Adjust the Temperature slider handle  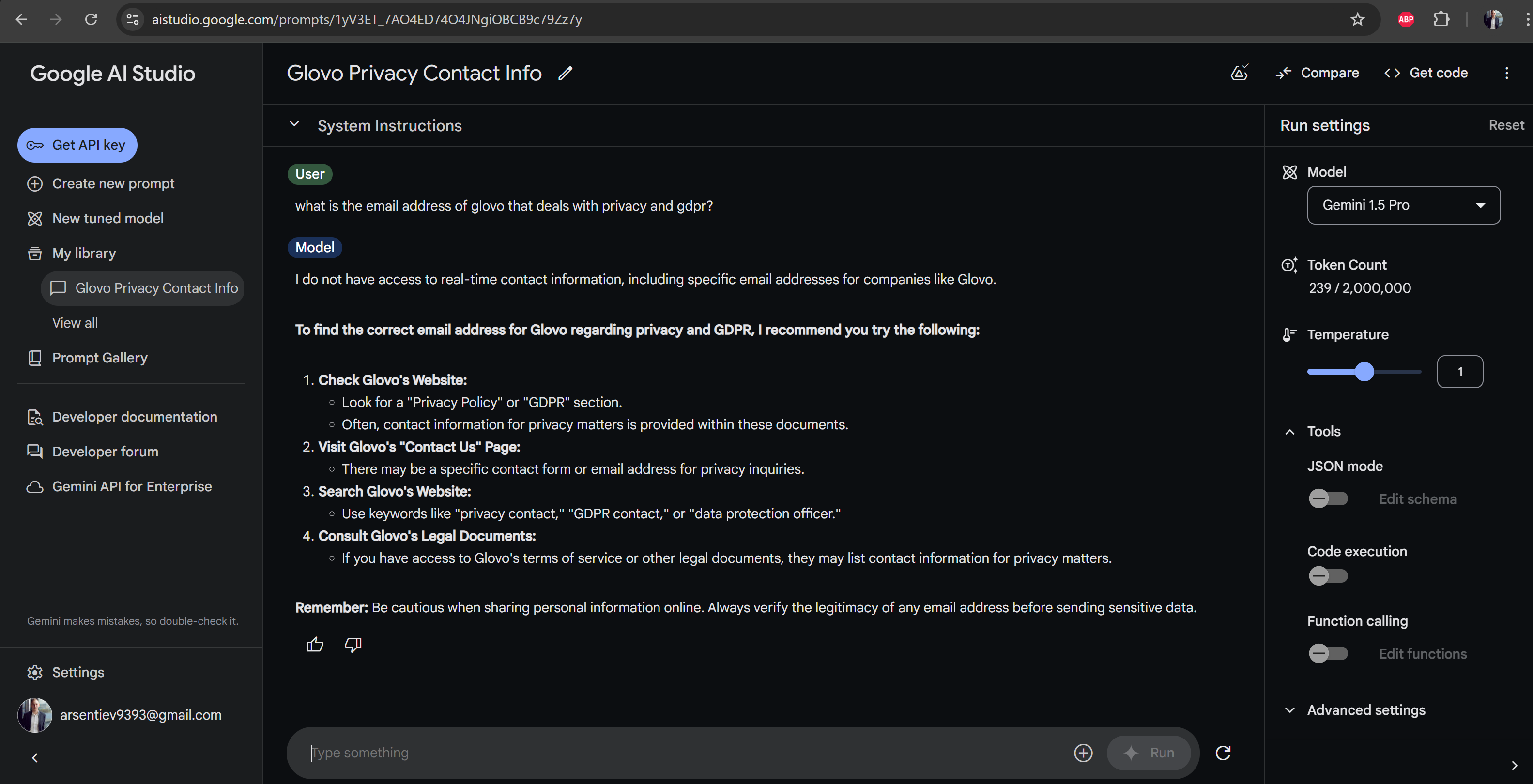click(1364, 372)
